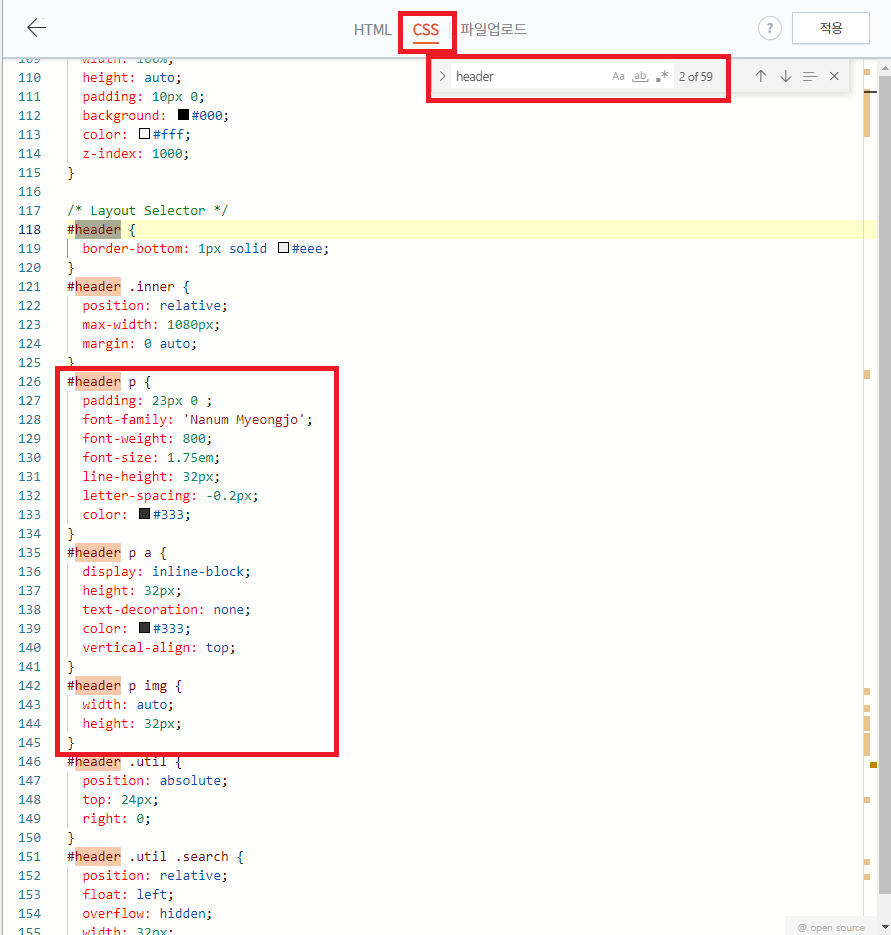The height and width of the screenshot is (935, 891).
Task: Expand the replace field chevron
Action: click(x=442, y=76)
